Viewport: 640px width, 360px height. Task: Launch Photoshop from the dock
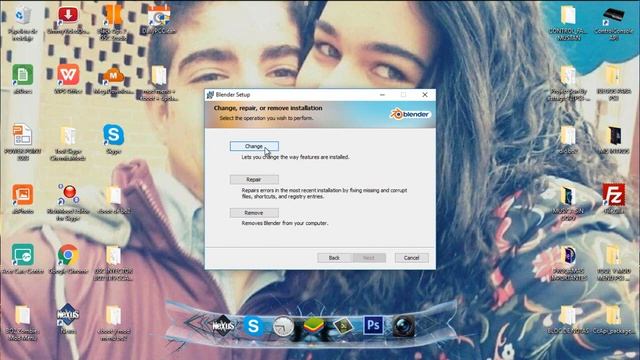(373, 326)
